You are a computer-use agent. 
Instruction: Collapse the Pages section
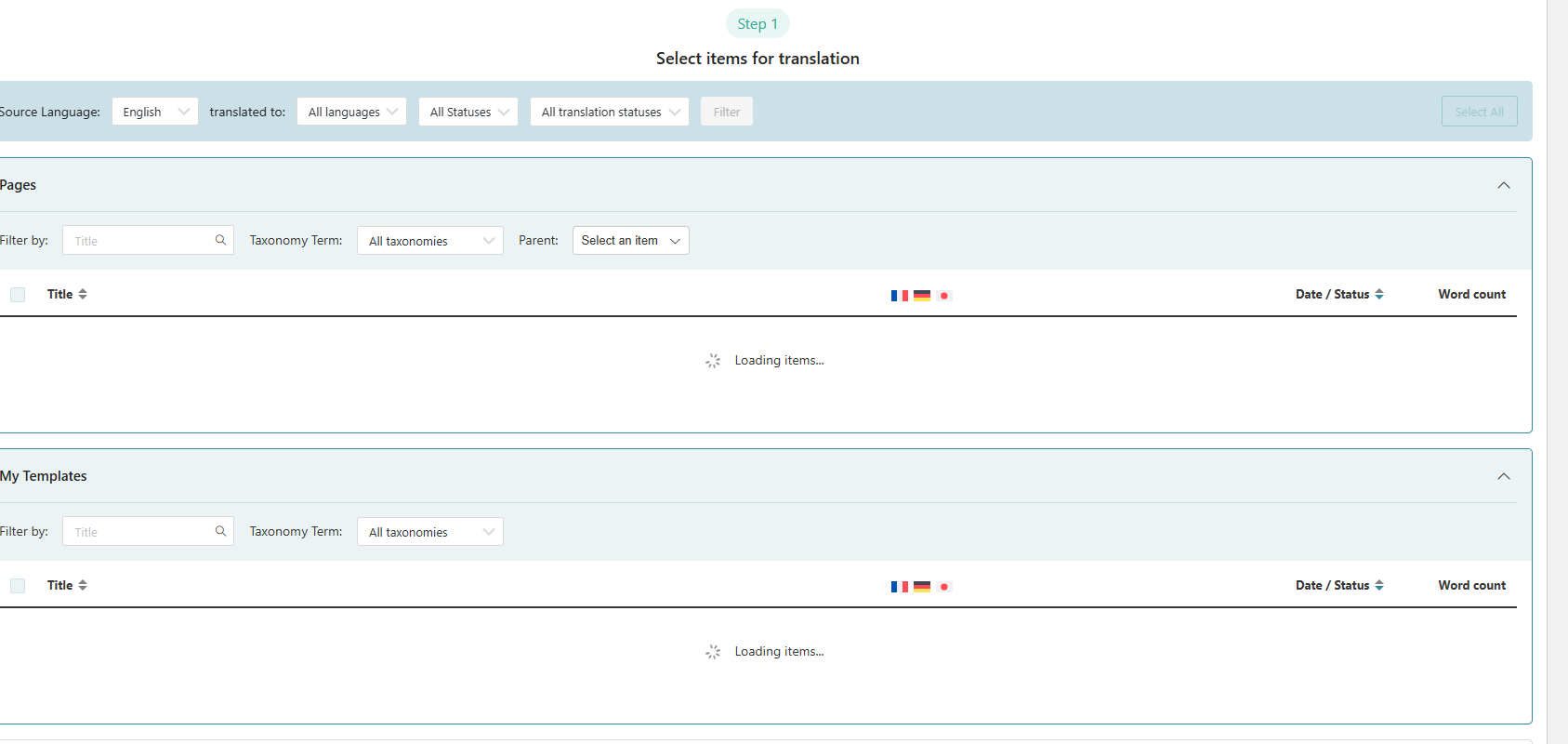point(1503,185)
